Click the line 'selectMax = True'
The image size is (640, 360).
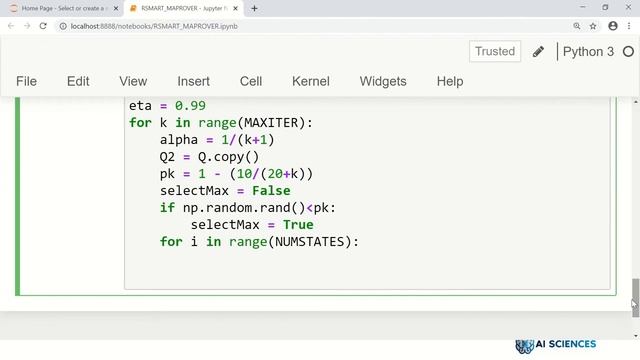(252, 225)
